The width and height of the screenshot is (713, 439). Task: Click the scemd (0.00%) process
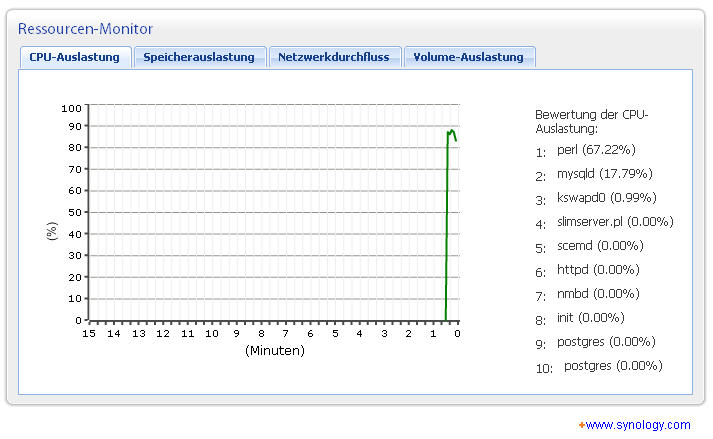click(600, 246)
